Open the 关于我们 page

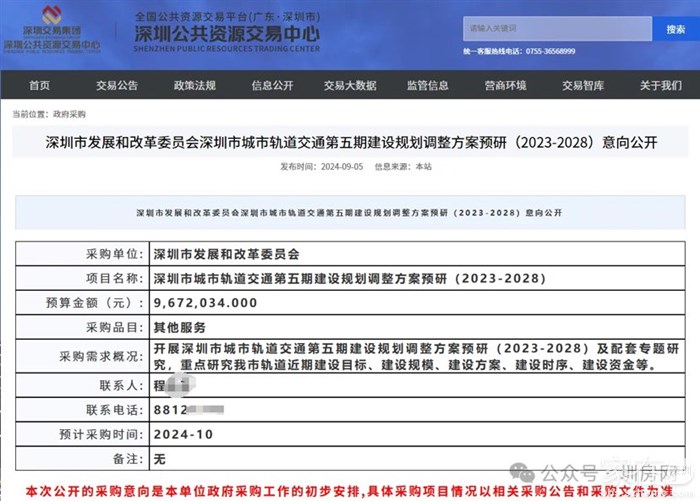pos(660,86)
